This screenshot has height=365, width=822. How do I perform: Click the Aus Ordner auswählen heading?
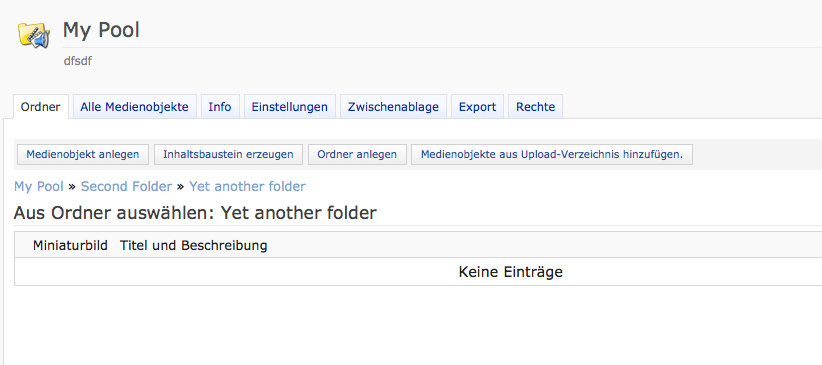[195, 213]
